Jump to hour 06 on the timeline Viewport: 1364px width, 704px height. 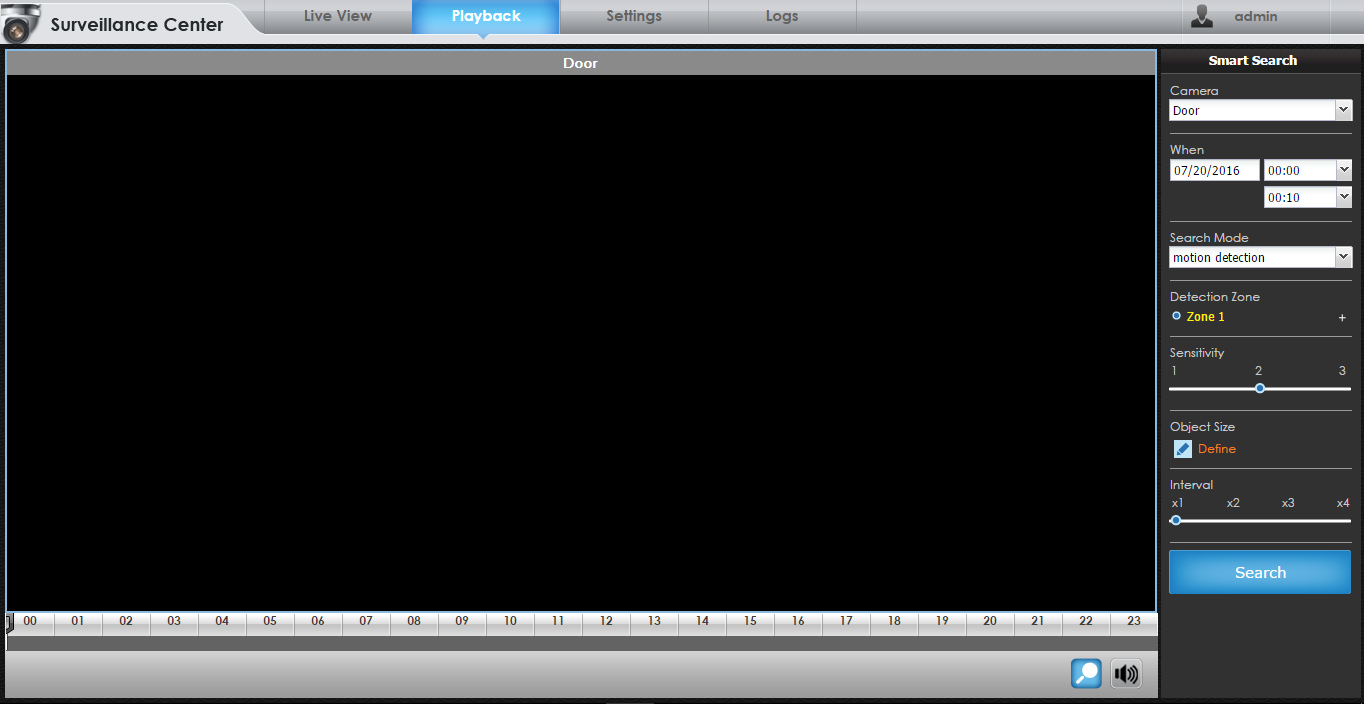point(318,621)
